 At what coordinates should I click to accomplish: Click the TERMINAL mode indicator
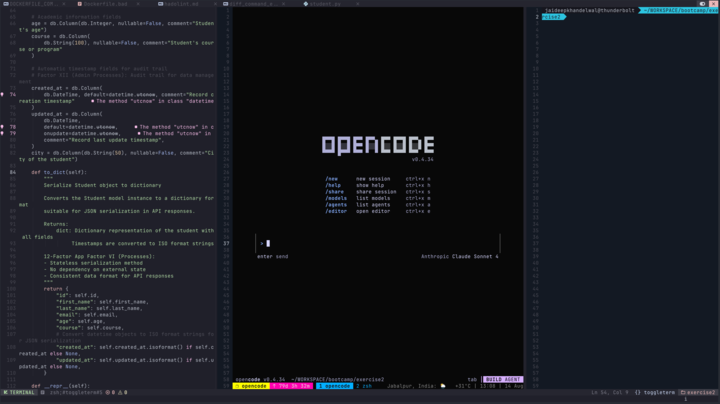19,393
